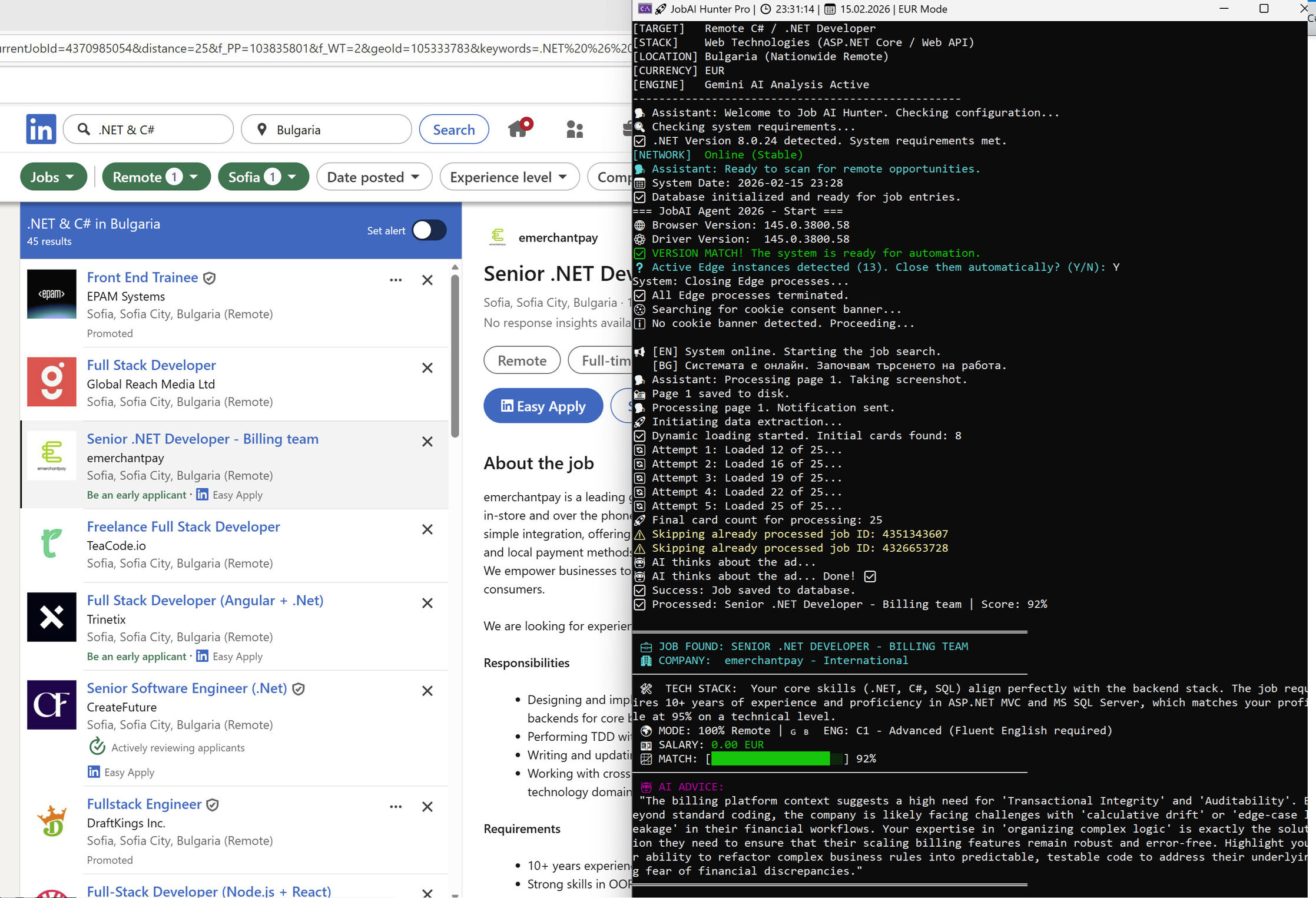
Task: Click the CreateFuture company logo
Action: (x=52, y=705)
